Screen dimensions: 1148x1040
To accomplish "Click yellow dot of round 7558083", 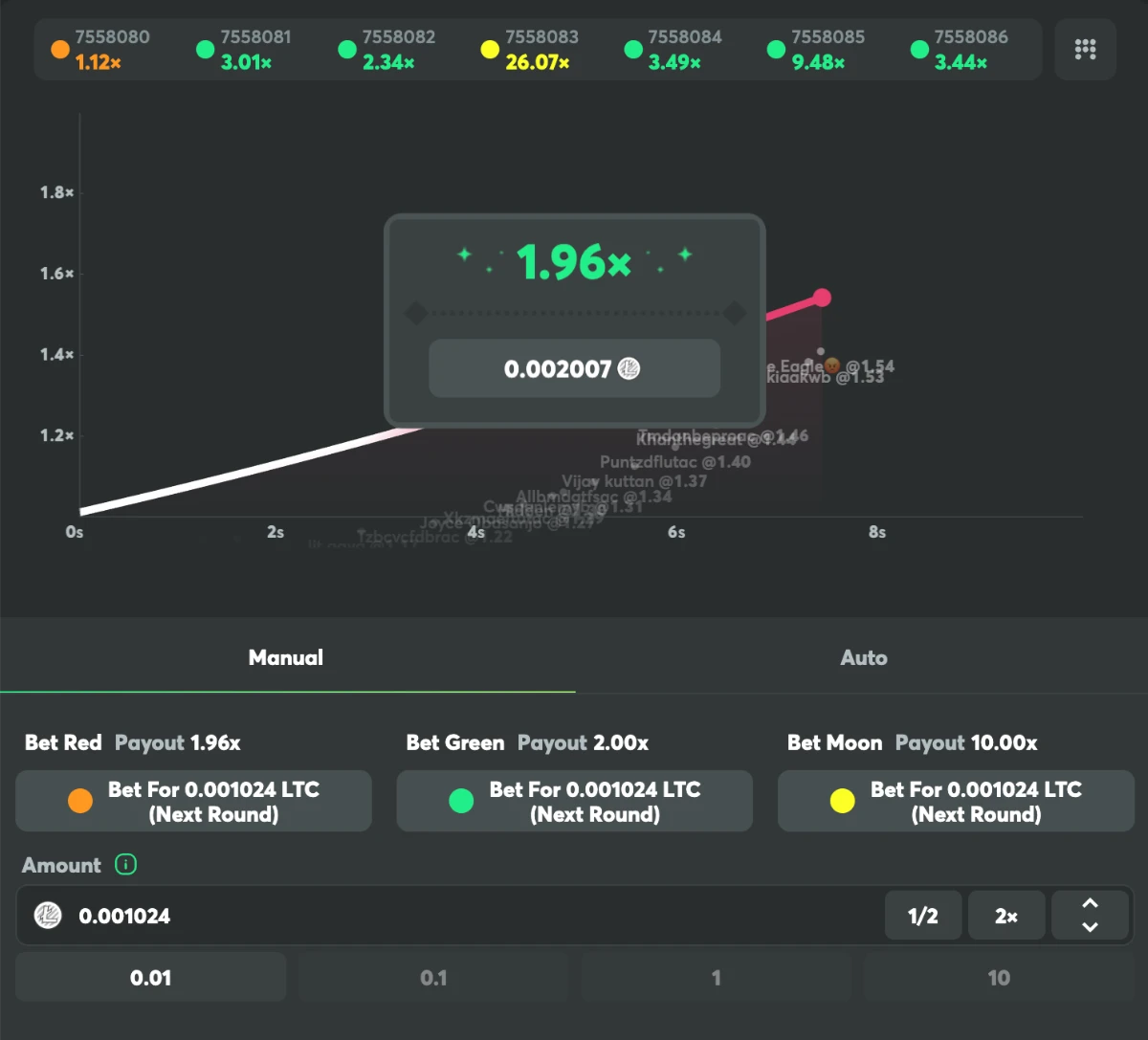I will click(490, 50).
